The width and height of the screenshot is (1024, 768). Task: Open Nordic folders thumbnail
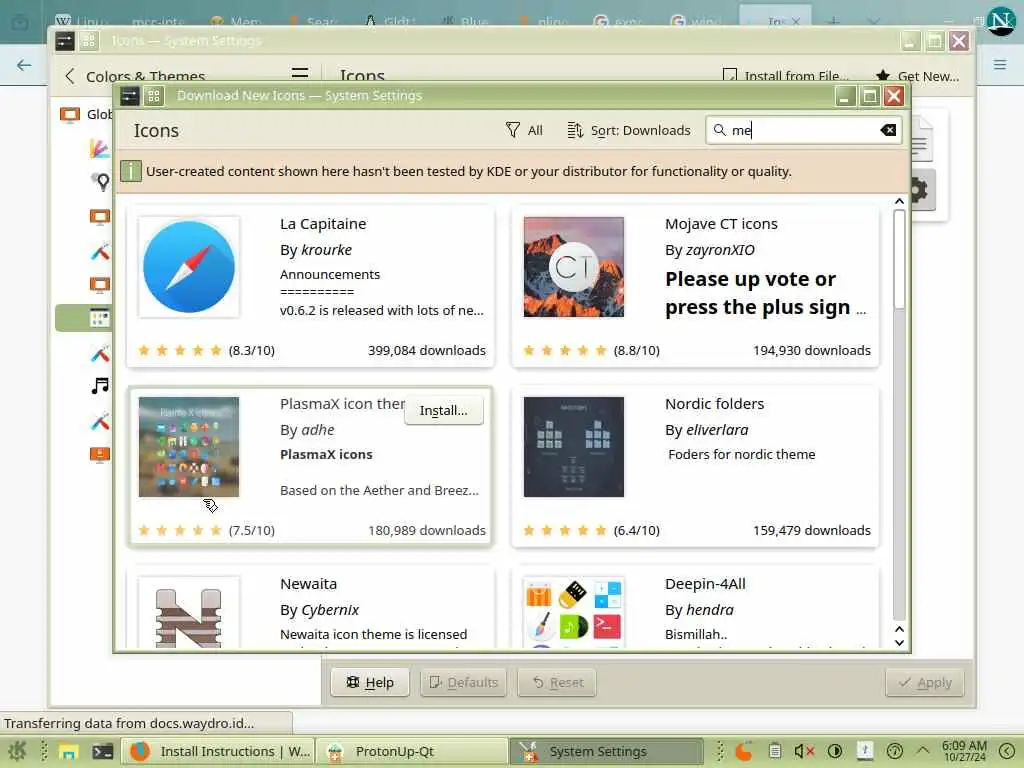(573, 447)
